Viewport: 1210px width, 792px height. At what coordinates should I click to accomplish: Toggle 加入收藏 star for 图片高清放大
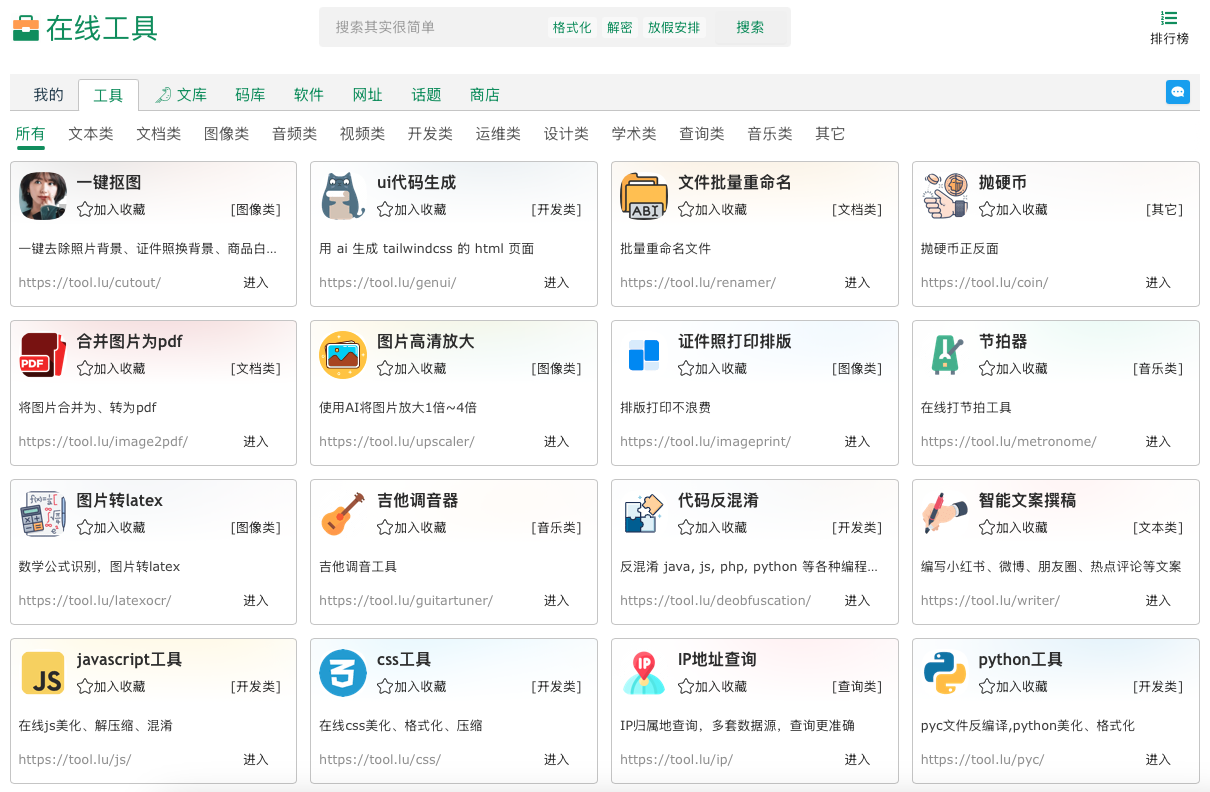point(385,369)
